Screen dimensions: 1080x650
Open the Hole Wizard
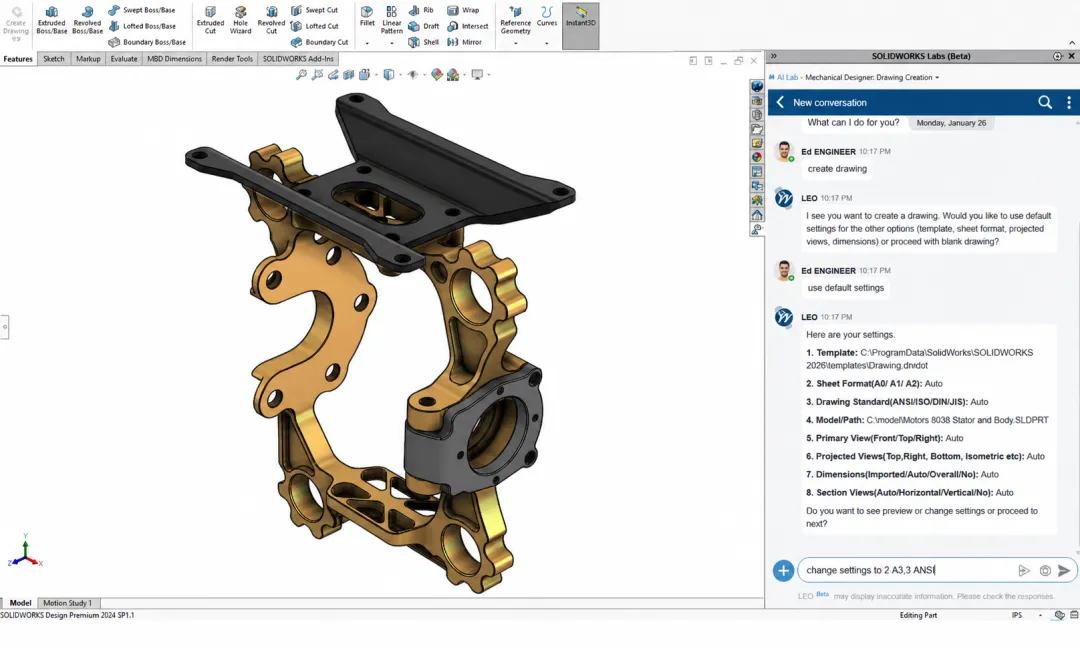click(x=240, y=20)
